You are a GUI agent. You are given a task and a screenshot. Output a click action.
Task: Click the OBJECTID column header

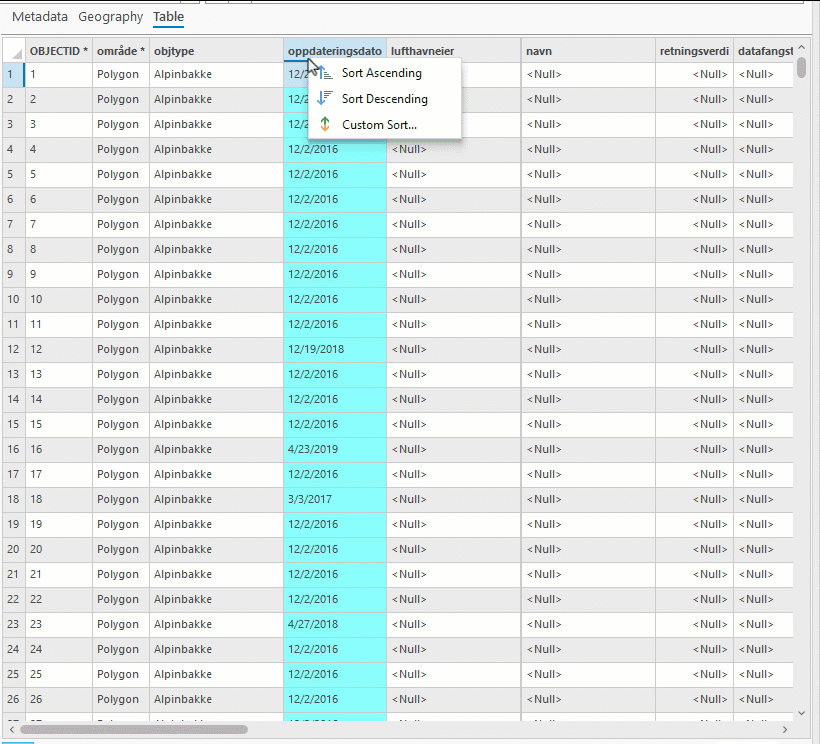(x=59, y=51)
